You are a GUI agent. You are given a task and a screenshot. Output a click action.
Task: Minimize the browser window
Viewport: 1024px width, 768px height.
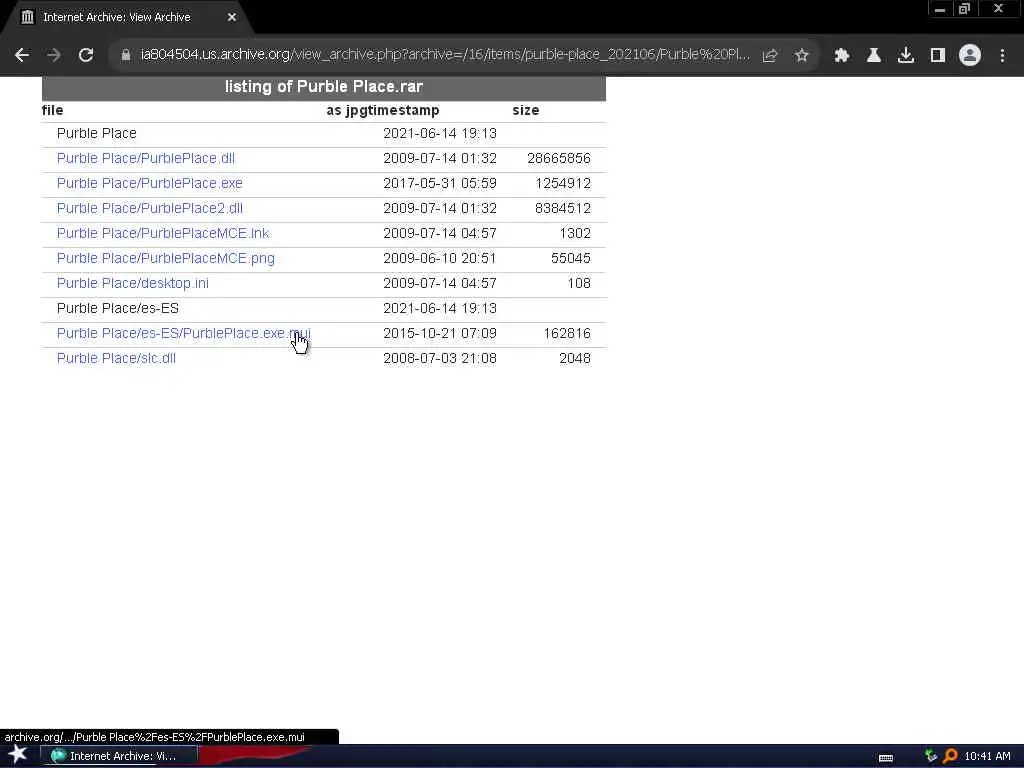coord(940,9)
